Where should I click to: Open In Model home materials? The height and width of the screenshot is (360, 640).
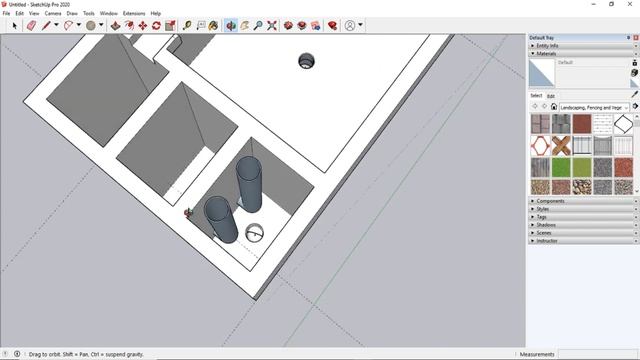(553, 107)
